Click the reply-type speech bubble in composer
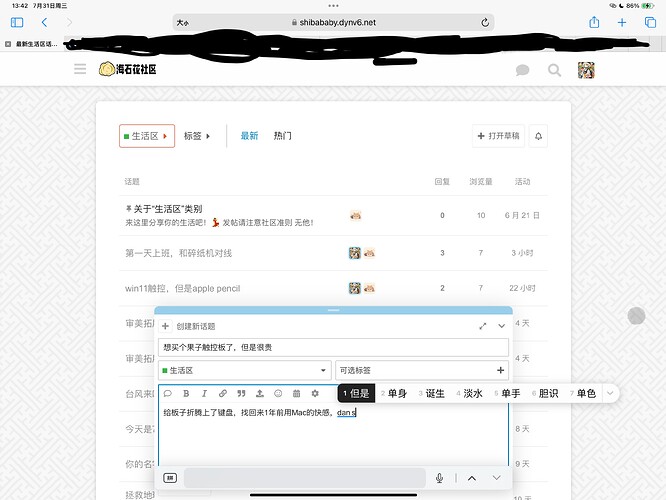This screenshot has height=500, width=666. (x=168, y=393)
